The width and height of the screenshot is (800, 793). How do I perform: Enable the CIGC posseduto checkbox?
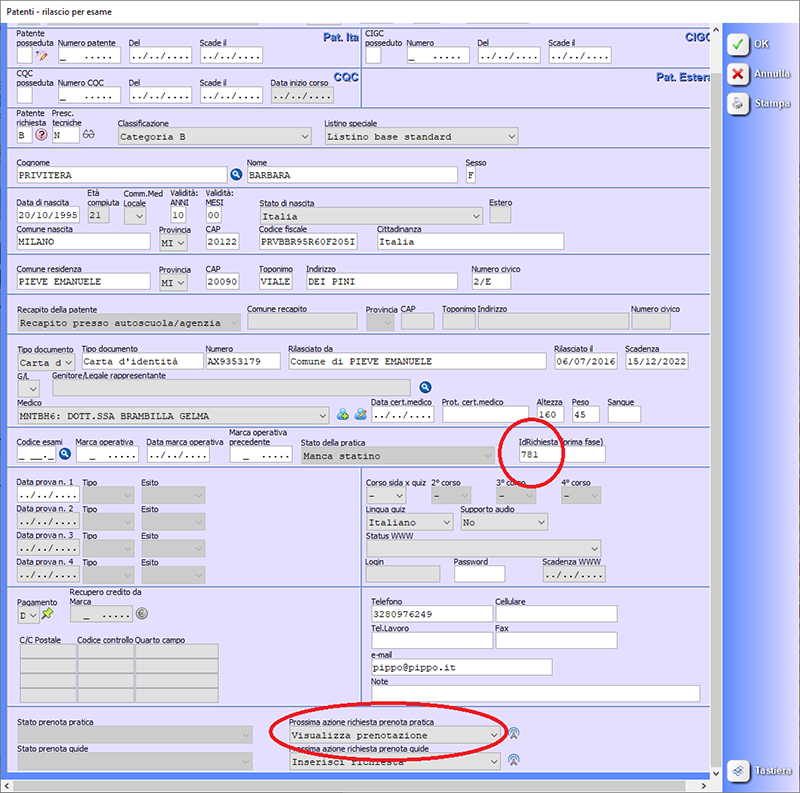click(x=373, y=56)
